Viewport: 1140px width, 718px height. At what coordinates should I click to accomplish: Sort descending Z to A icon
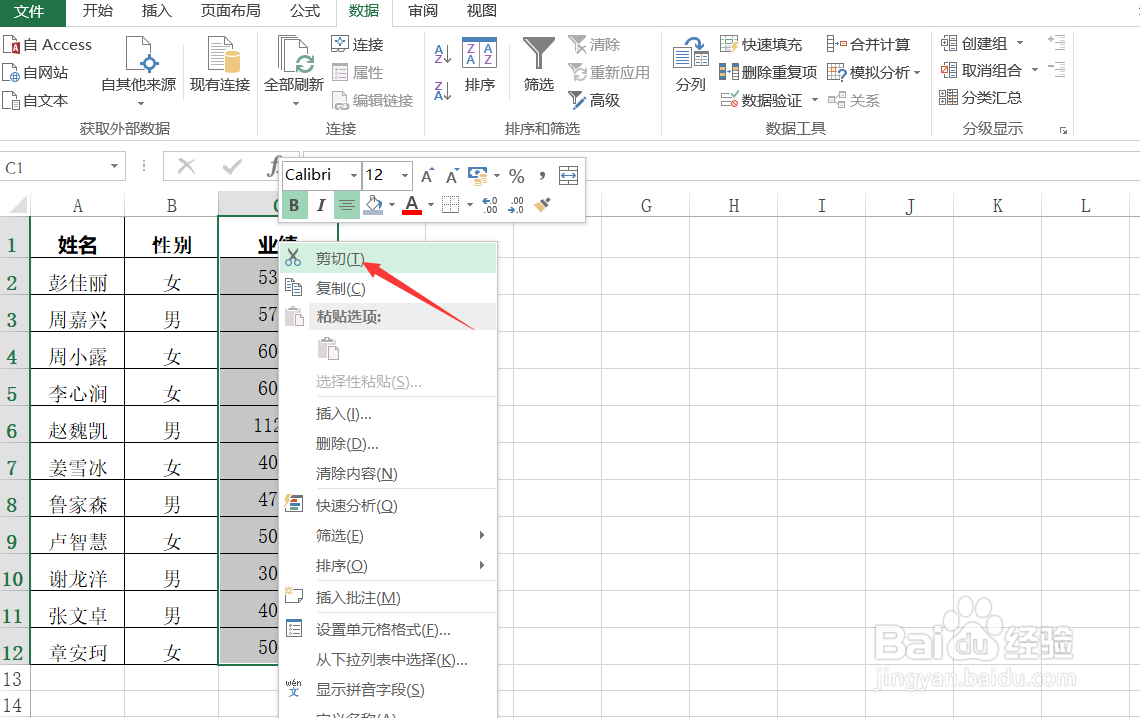pyautogui.click(x=443, y=91)
